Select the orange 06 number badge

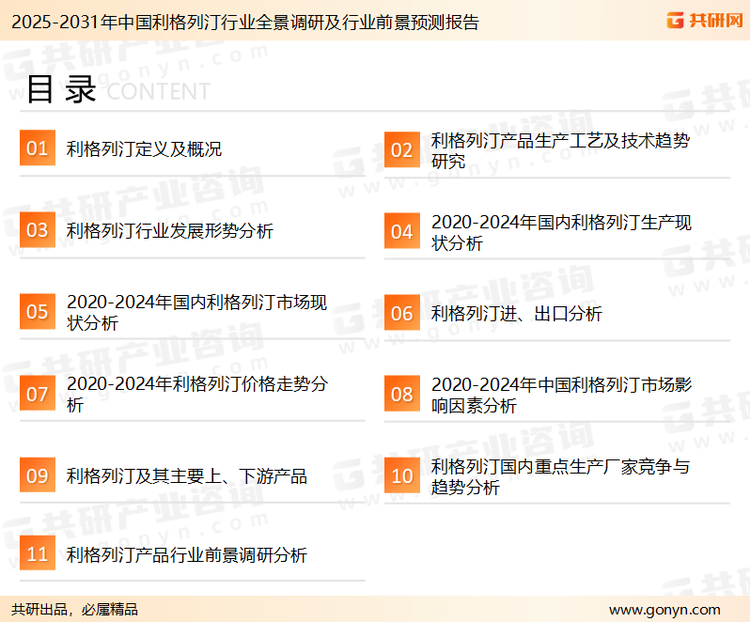[402, 313]
